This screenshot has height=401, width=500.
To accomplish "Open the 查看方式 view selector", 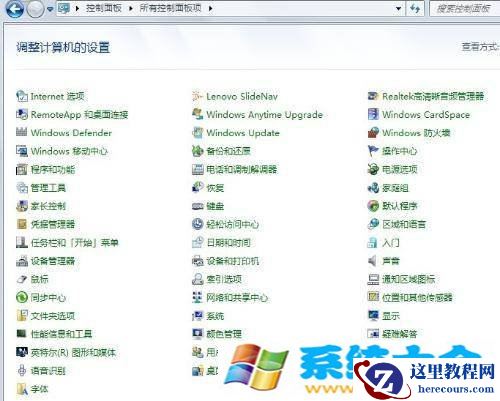I will tap(480, 47).
